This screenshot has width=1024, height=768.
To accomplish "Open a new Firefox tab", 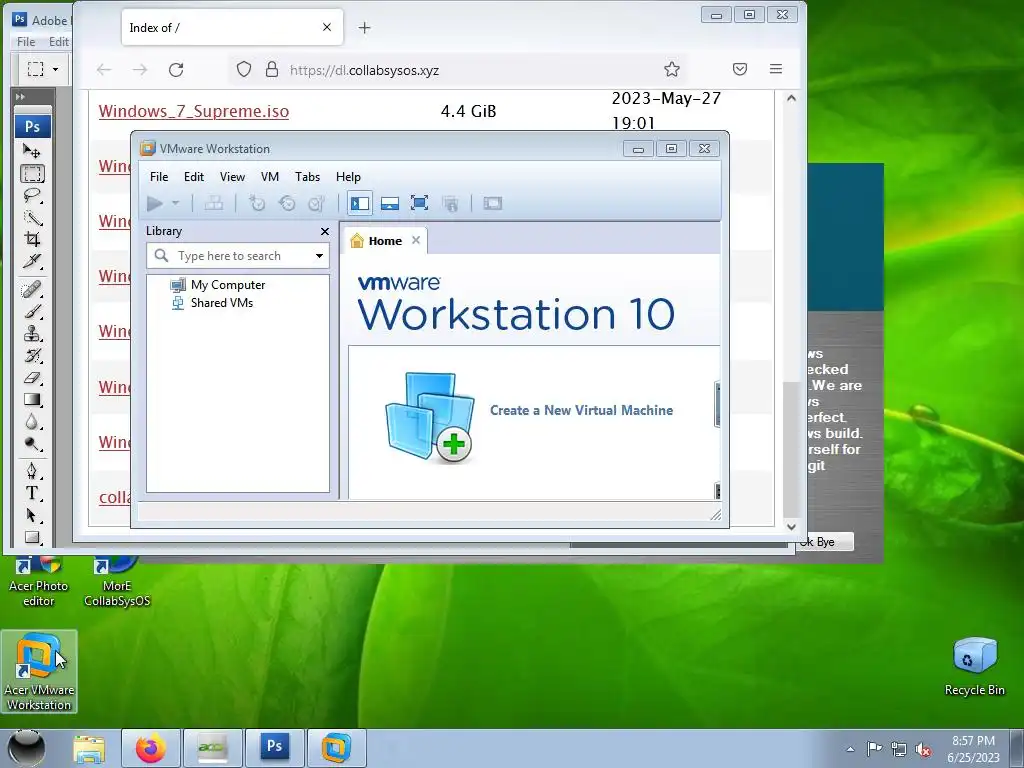I will pos(364,27).
